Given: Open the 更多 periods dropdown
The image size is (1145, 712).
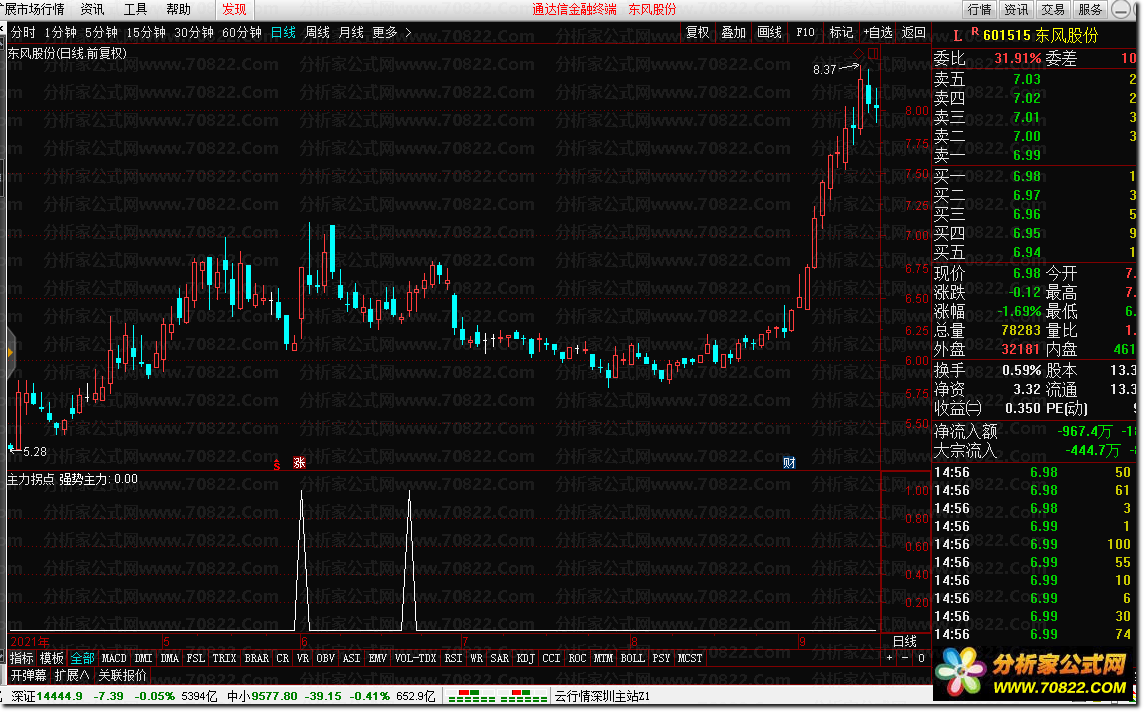Looking at the screenshot, I should click(x=385, y=33).
